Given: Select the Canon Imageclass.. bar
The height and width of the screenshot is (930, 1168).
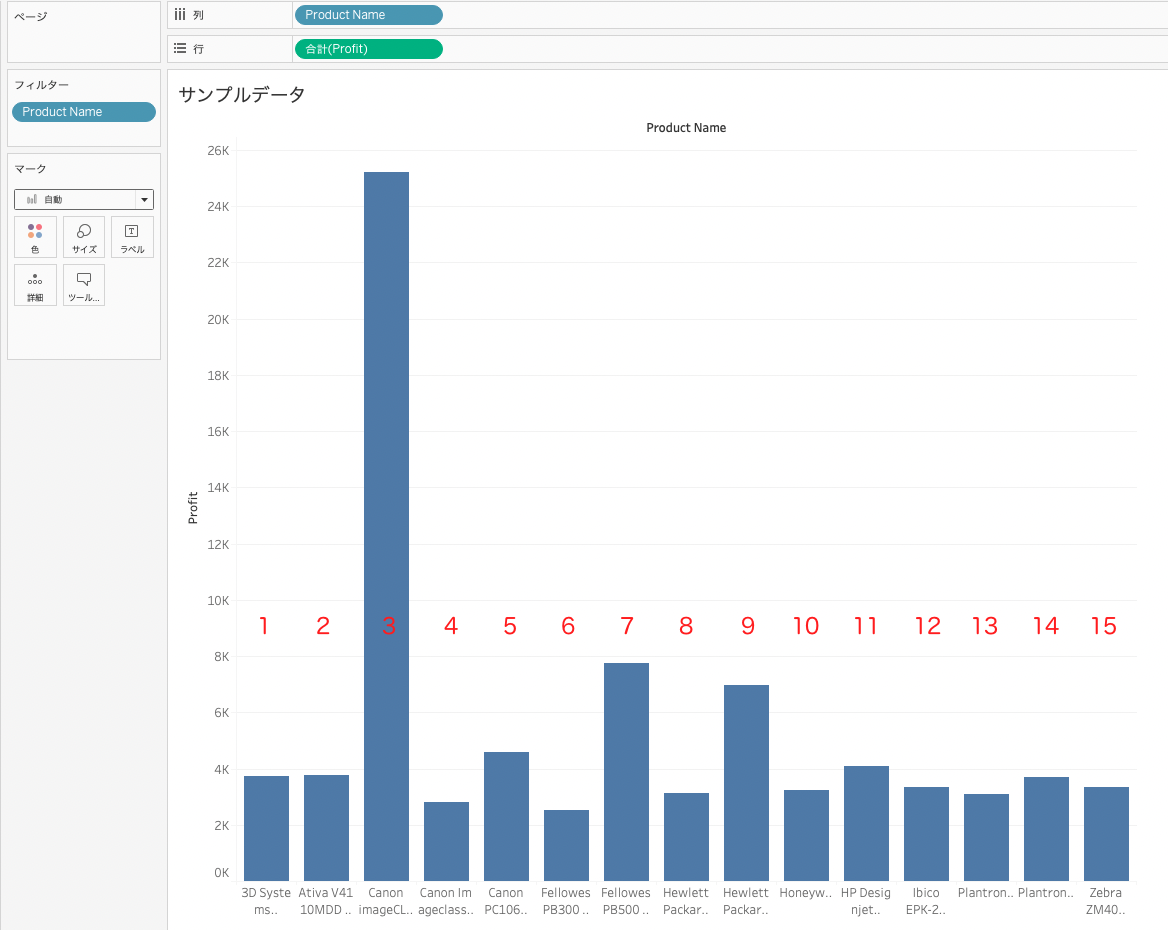Looking at the screenshot, I should click(x=446, y=841).
